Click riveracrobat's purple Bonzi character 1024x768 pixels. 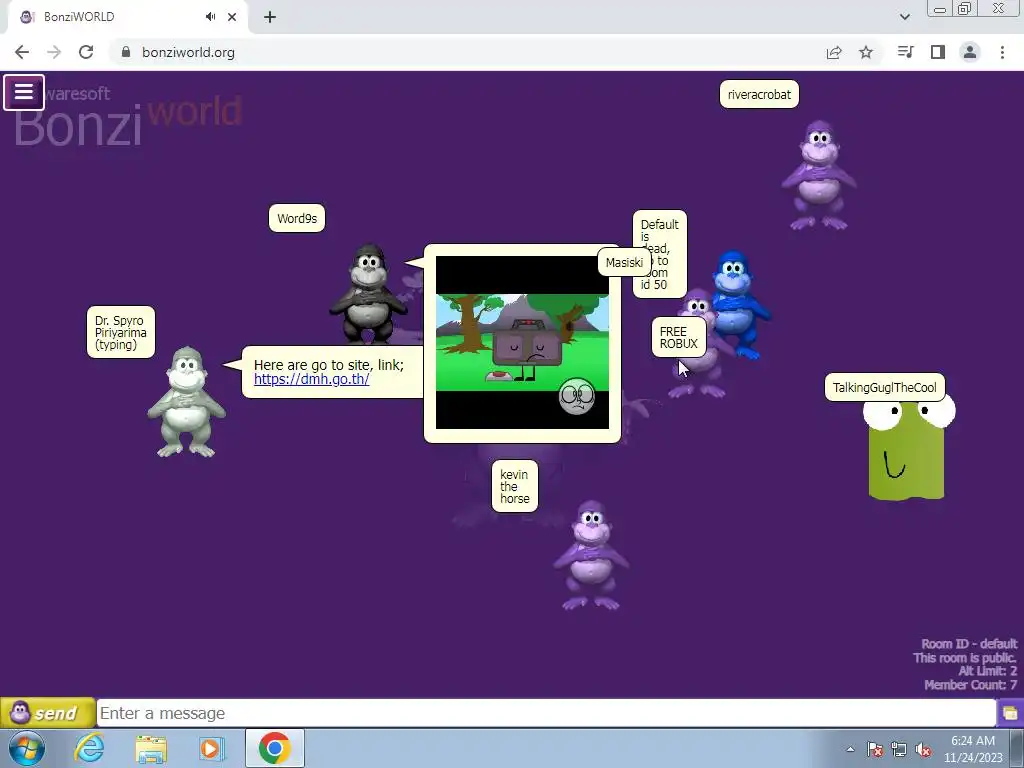819,175
